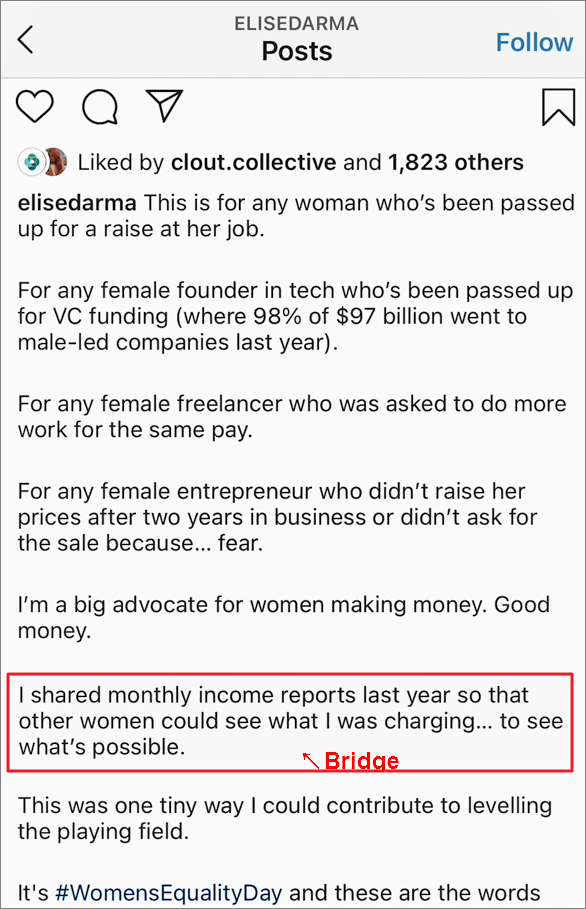Click the female freelancer paragraph
This screenshot has width=586, height=909.
292,417
